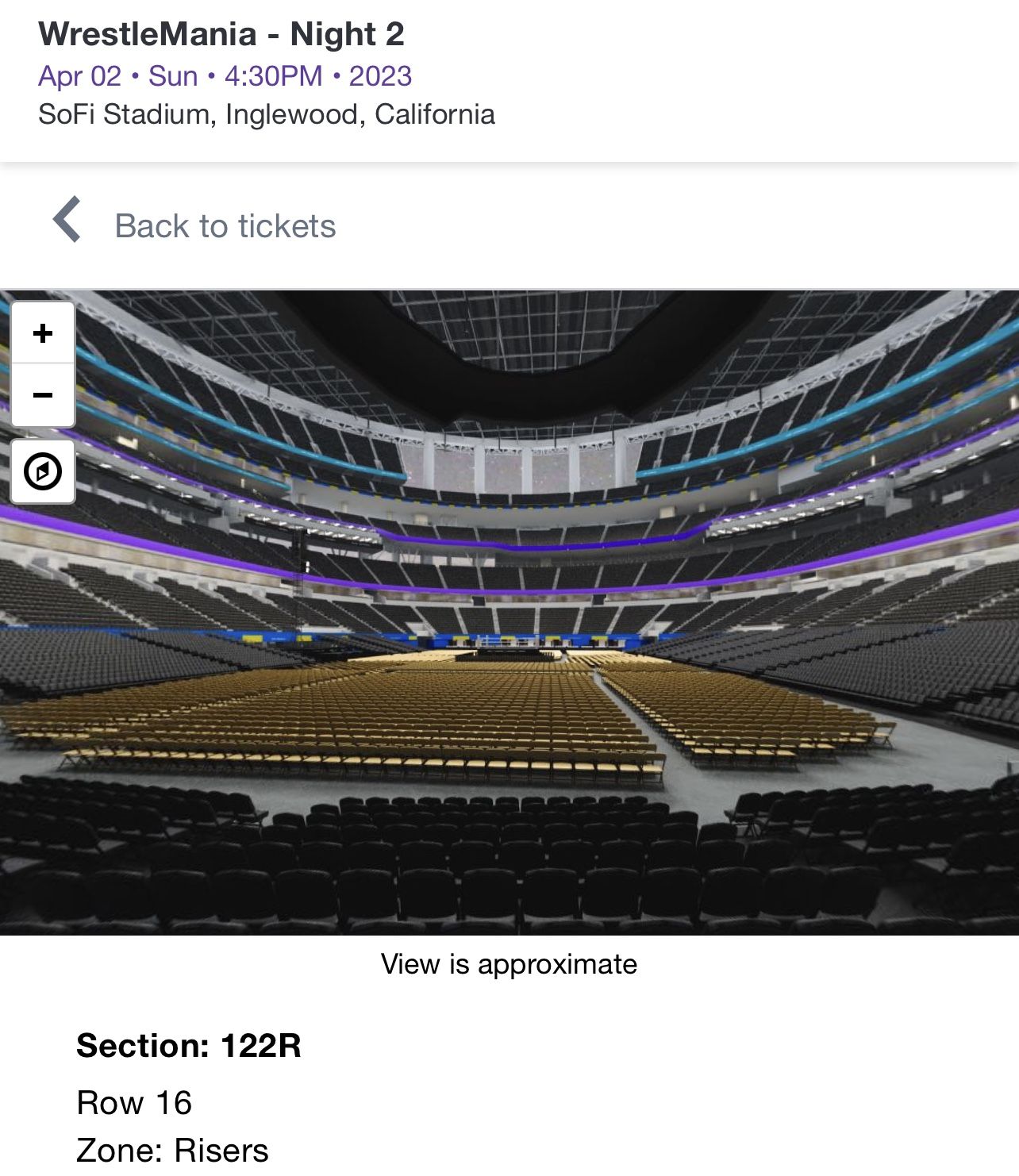Click the WrestleMania - Night 2 event title

(222, 33)
